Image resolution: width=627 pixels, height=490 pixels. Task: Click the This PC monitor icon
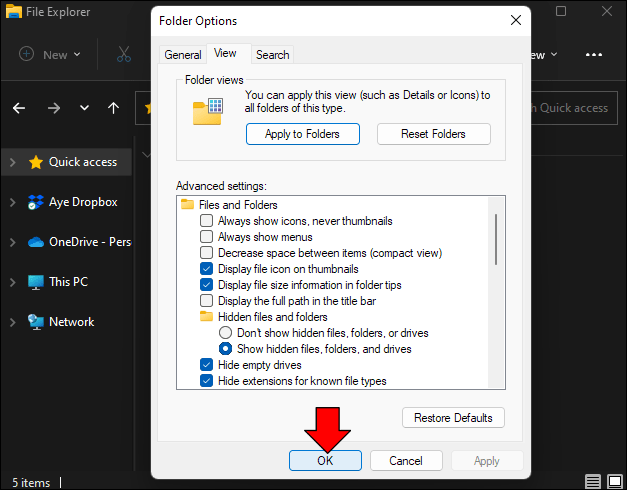click(36, 282)
